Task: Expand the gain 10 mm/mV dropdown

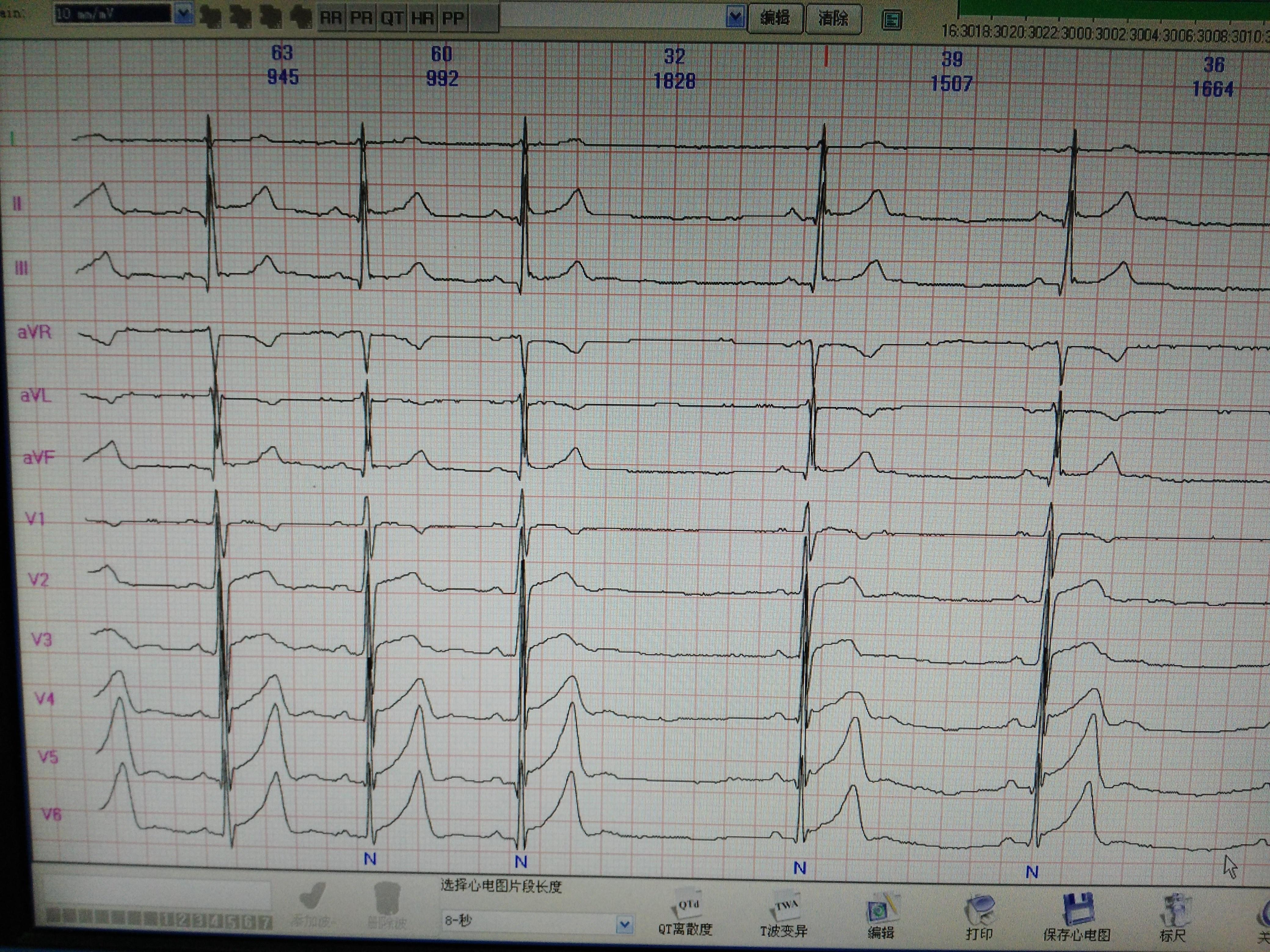Action: pyautogui.click(x=183, y=14)
